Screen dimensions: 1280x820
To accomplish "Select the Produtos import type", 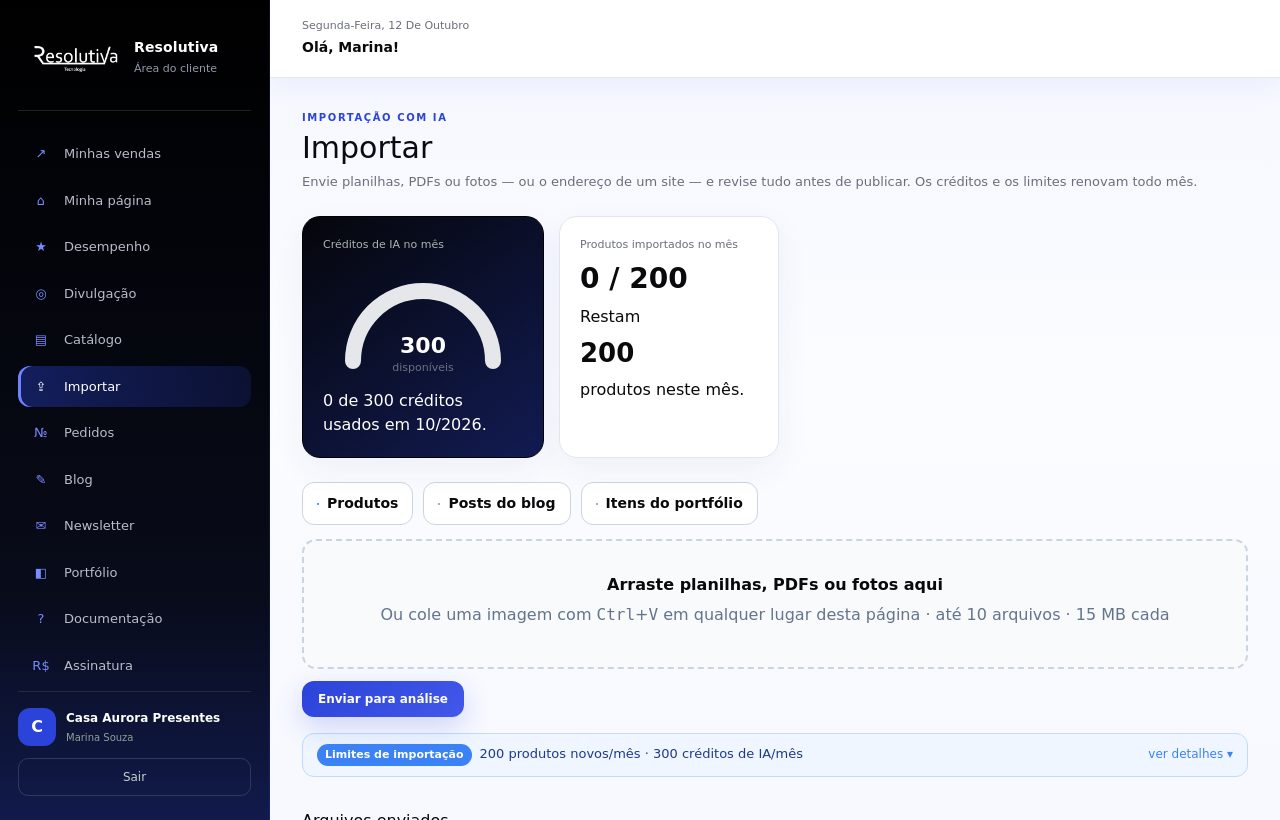I will tap(357, 503).
